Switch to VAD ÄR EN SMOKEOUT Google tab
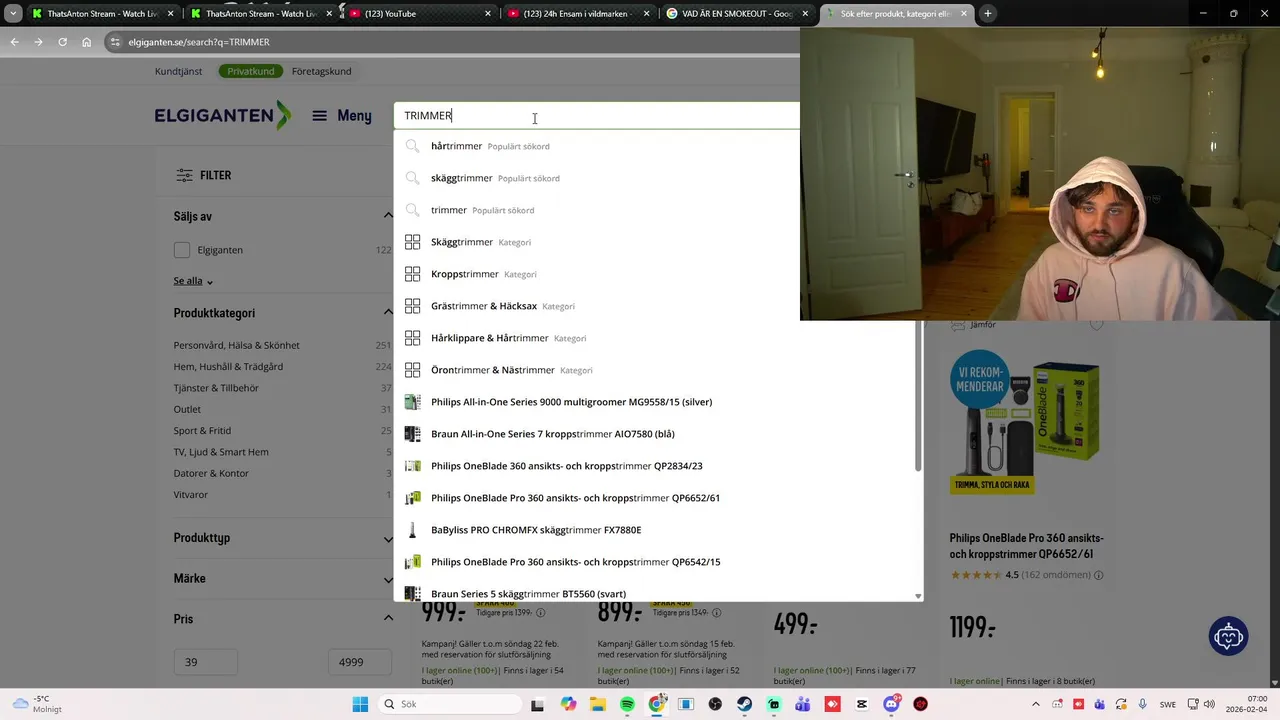The image size is (1280, 720). click(x=738, y=14)
